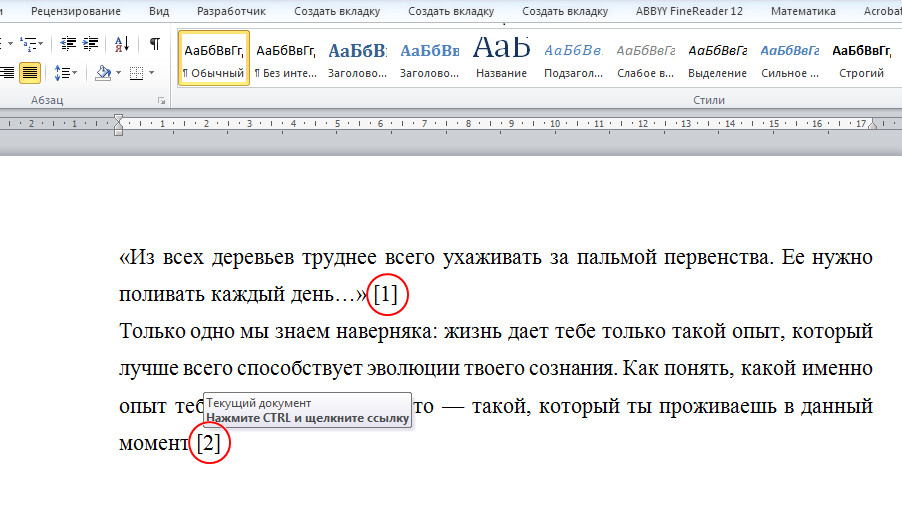Image resolution: width=902 pixels, height=522 pixels.
Task: Apply the first Заголовок style
Action: tap(358, 58)
